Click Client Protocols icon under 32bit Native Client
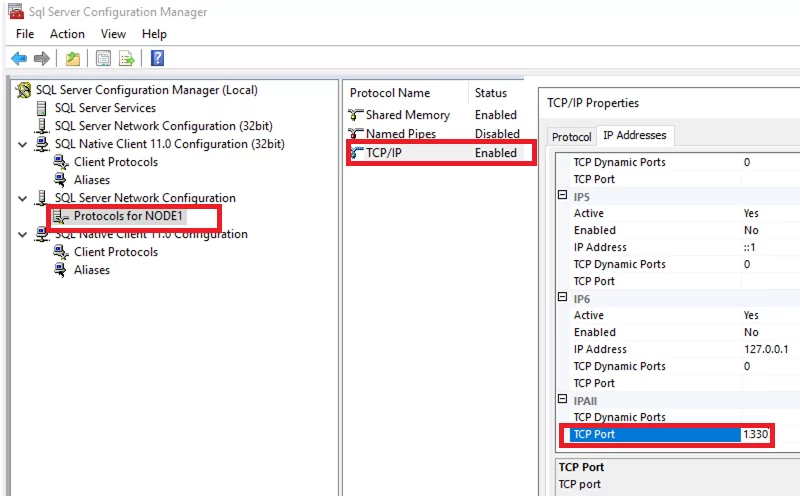Image resolution: width=800 pixels, height=496 pixels. point(61,162)
